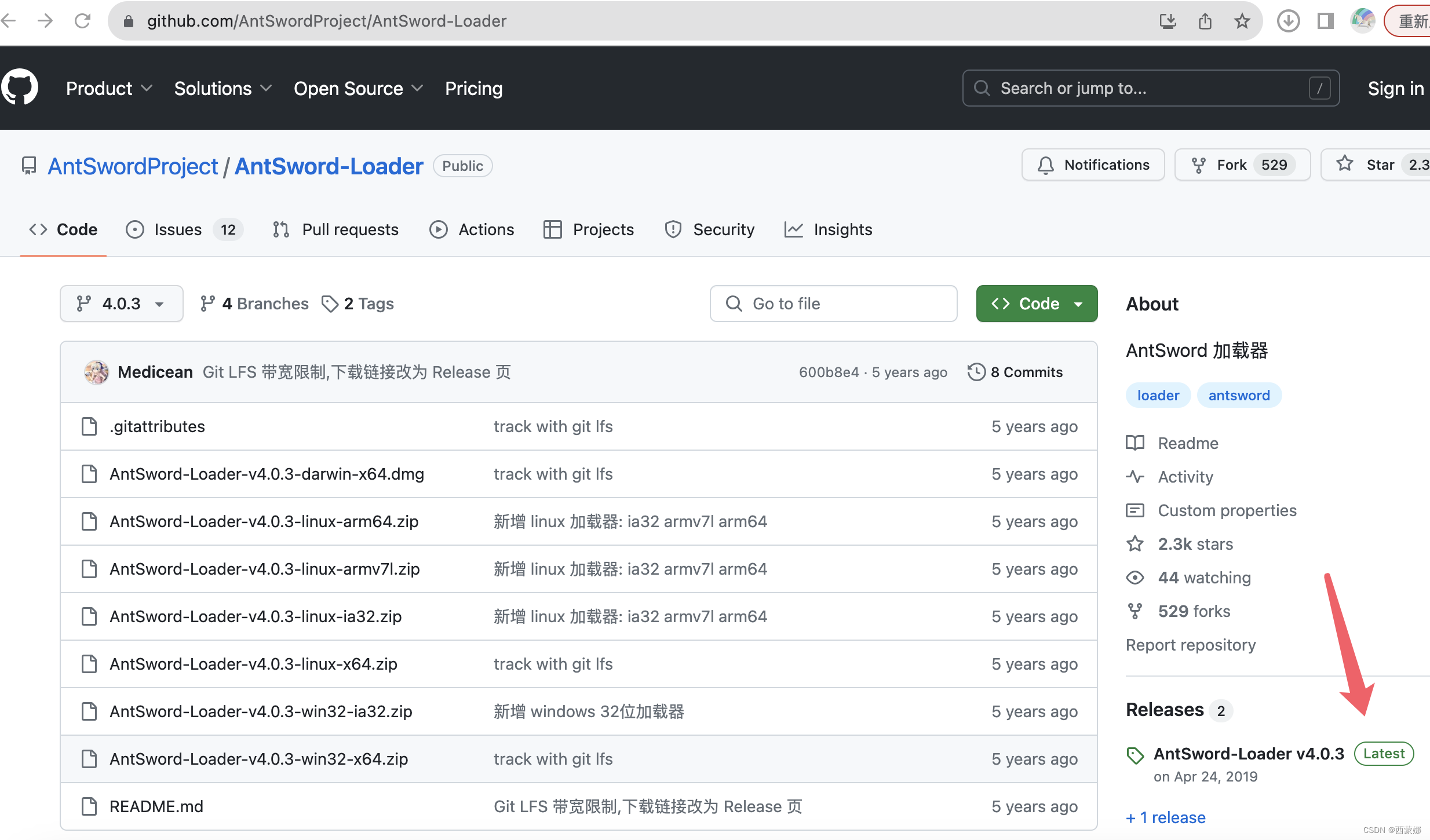View 4 Branches
The height and width of the screenshot is (840, 1430).
coord(254,304)
